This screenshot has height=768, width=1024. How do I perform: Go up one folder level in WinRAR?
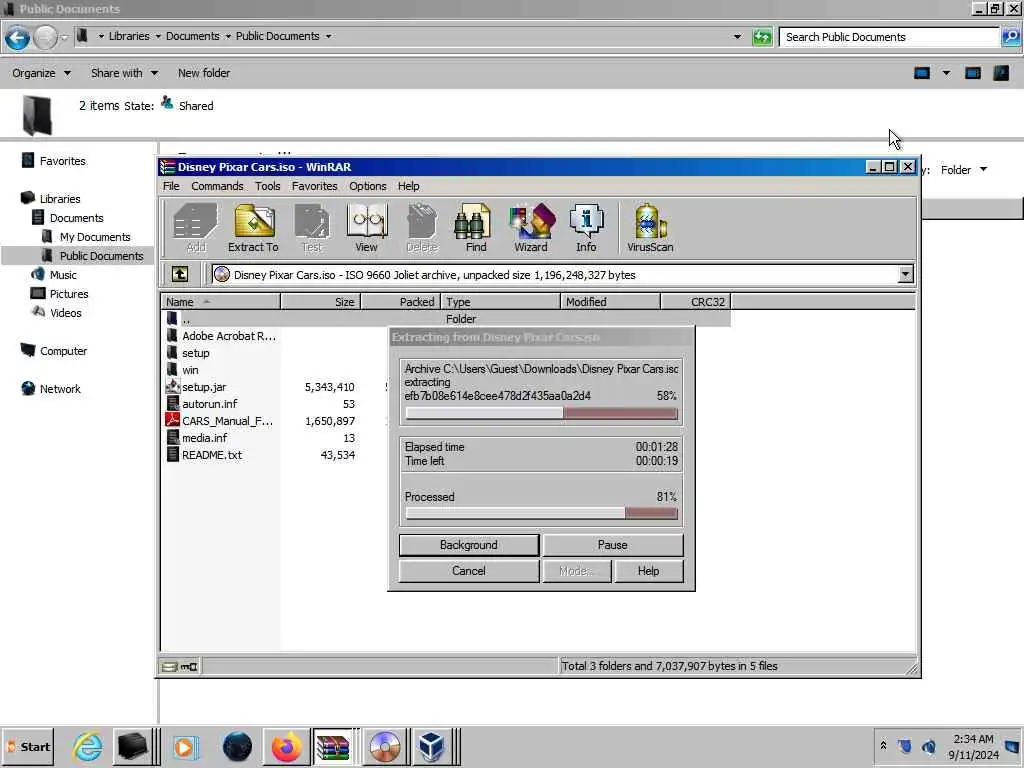point(180,274)
